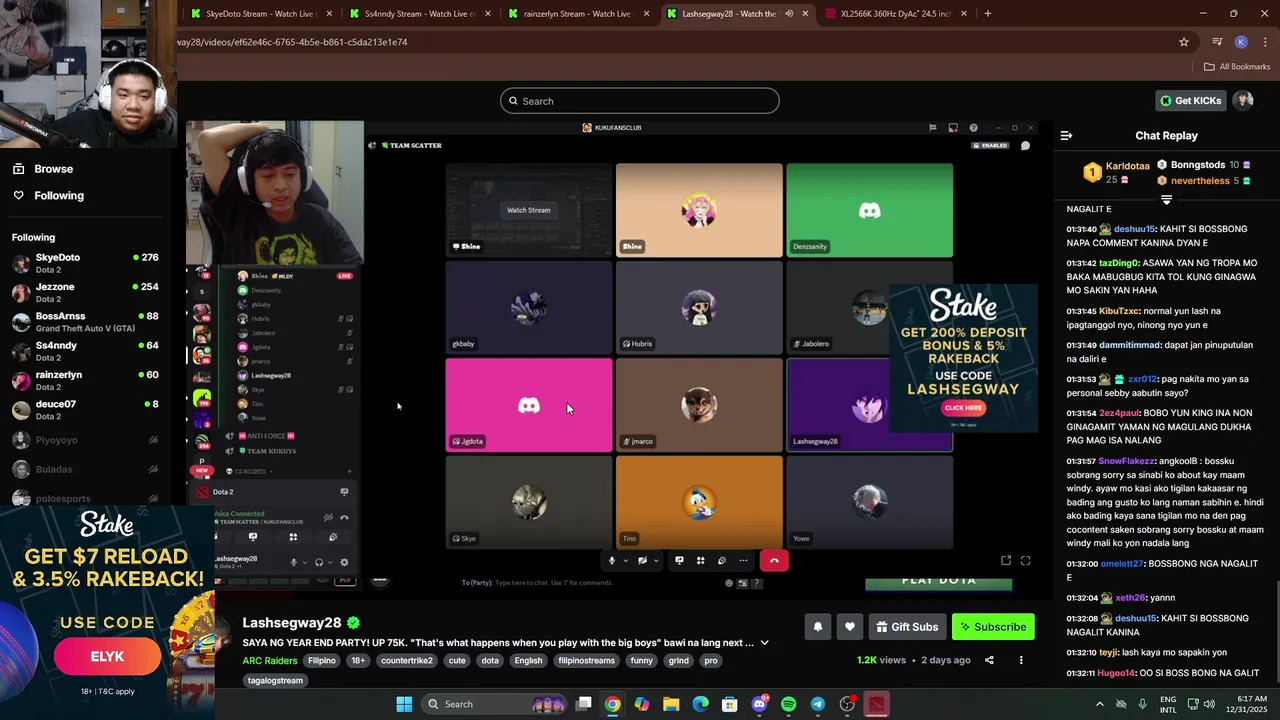Toggle mute mic in Discord user panel
This screenshot has height=720, width=1280.
tap(294, 562)
